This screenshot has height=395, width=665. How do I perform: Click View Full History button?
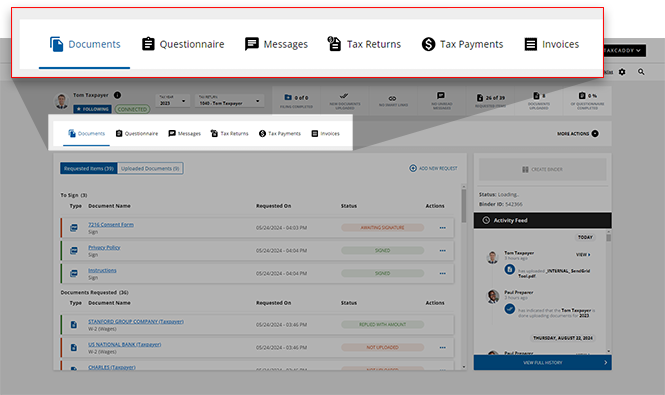542,363
